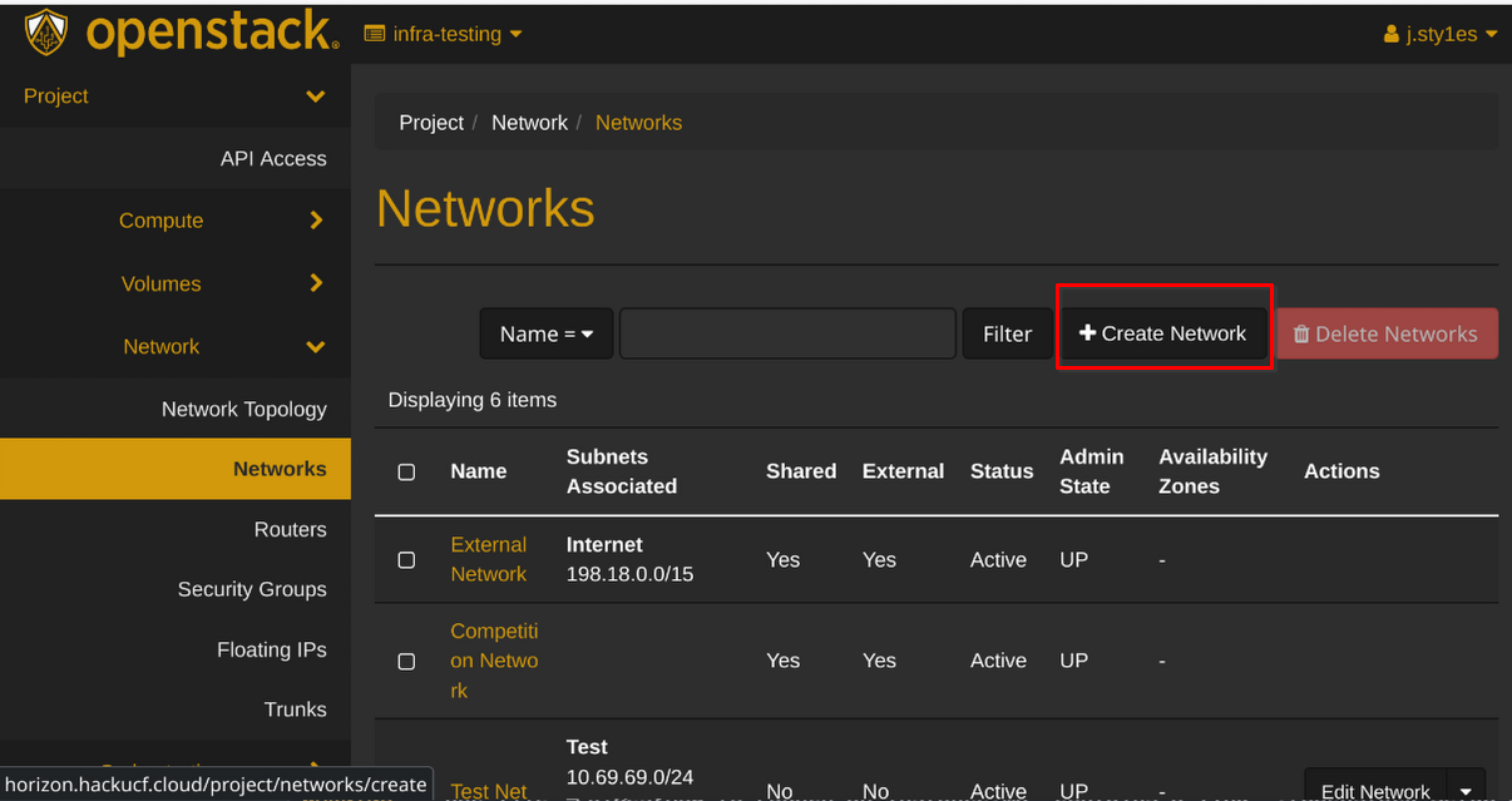Click Project breadcrumb link
The width and height of the screenshot is (1512, 801).
coord(431,123)
